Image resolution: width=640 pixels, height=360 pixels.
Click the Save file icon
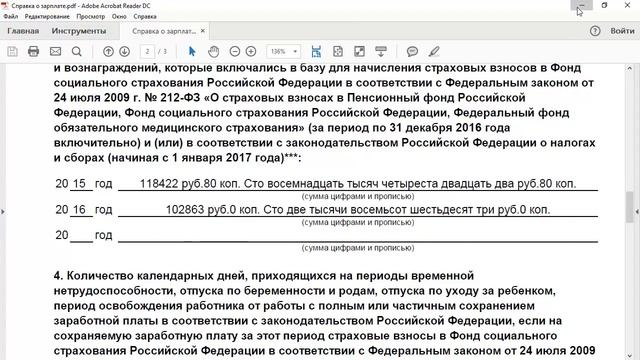12,51
